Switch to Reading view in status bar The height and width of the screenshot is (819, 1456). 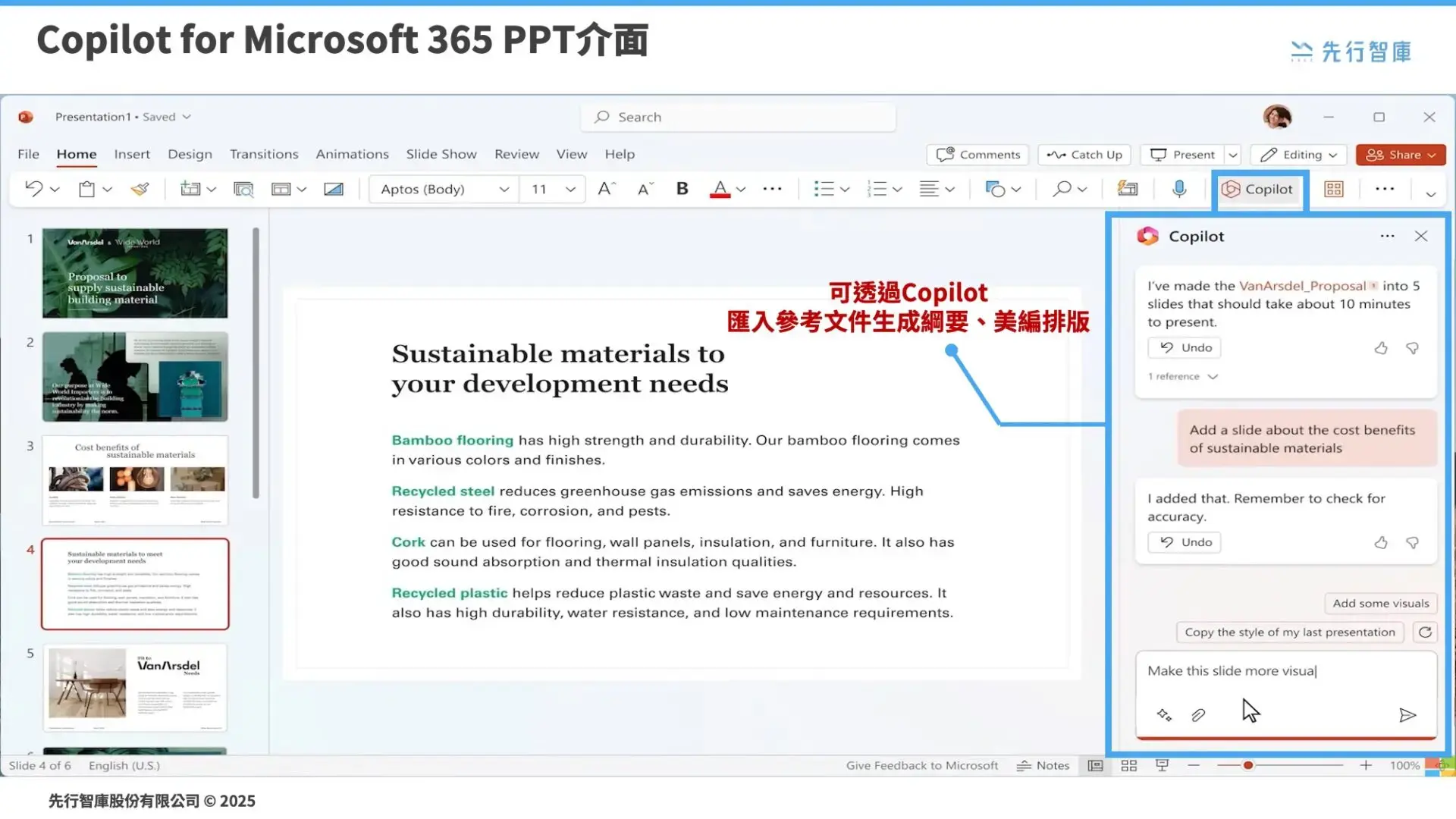point(1162,766)
